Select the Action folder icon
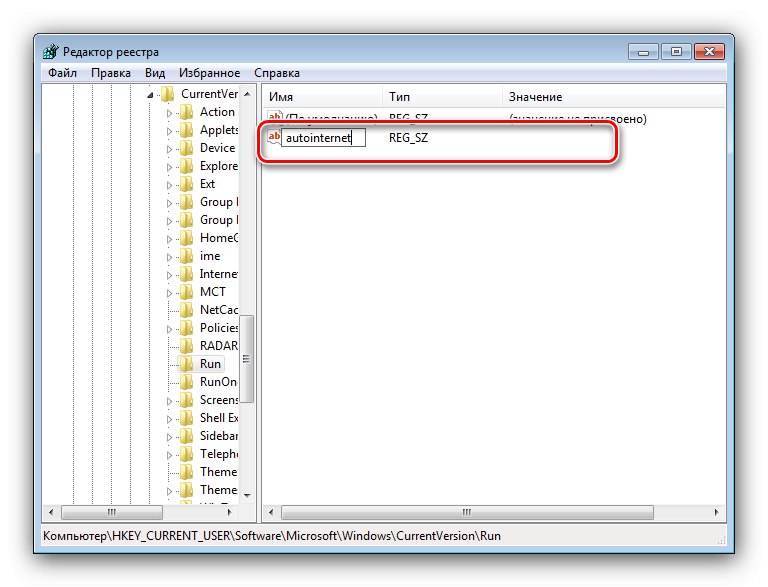This screenshot has width=768, height=587. (x=187, y=112)
